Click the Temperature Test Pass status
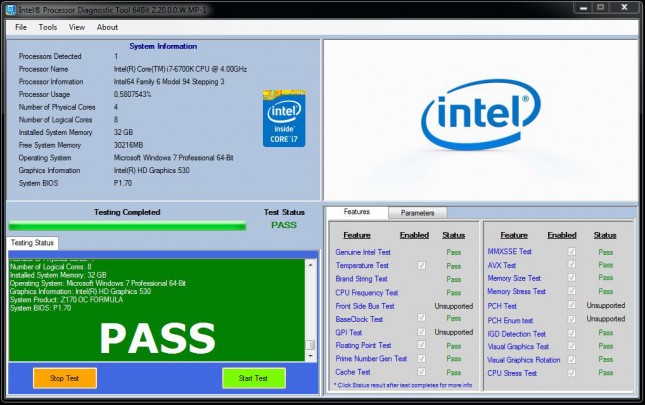Image resolution: width=645 pixels, height=405 pixels. coord(454,266)
